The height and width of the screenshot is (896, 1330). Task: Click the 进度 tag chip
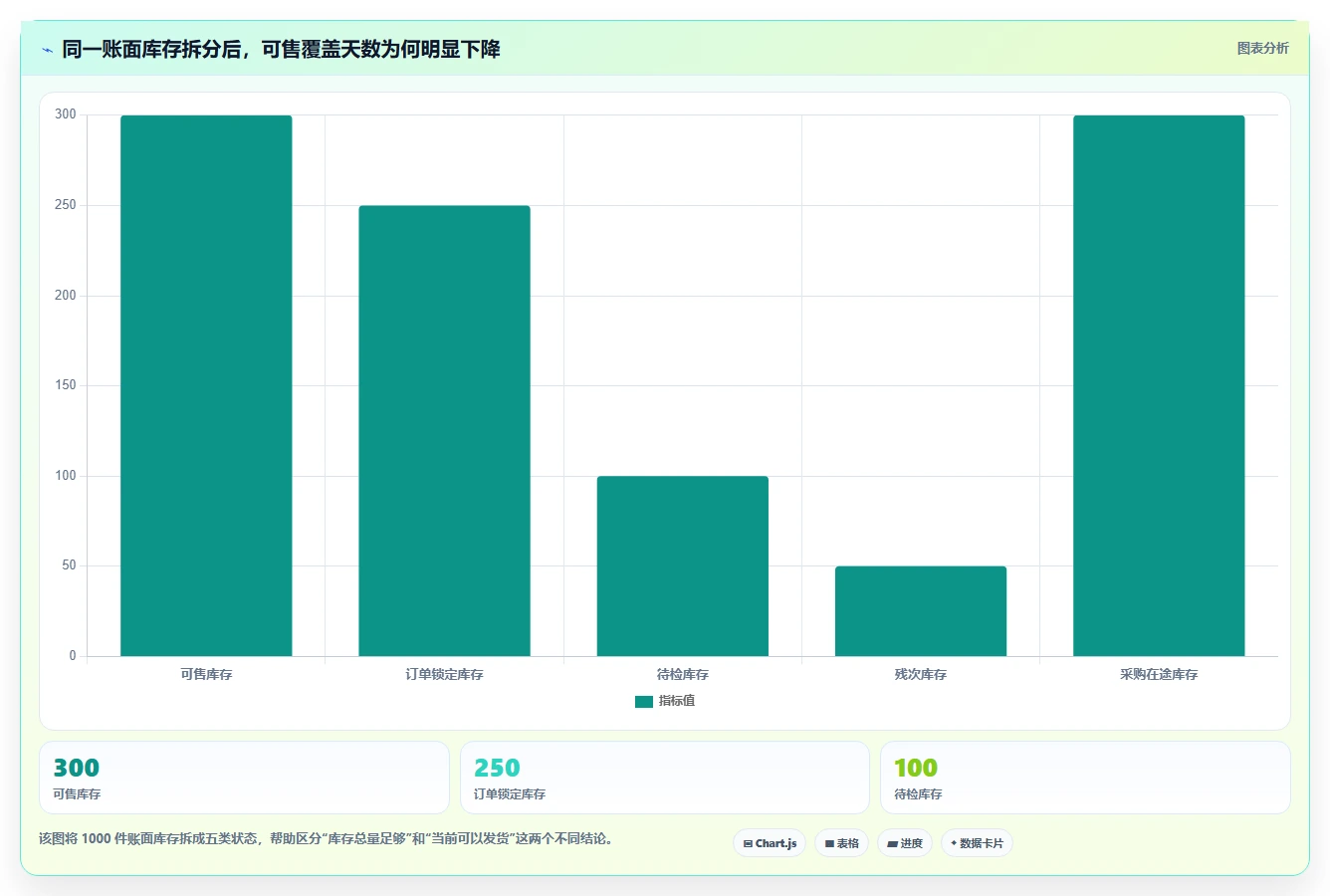(x=905, y=843)
